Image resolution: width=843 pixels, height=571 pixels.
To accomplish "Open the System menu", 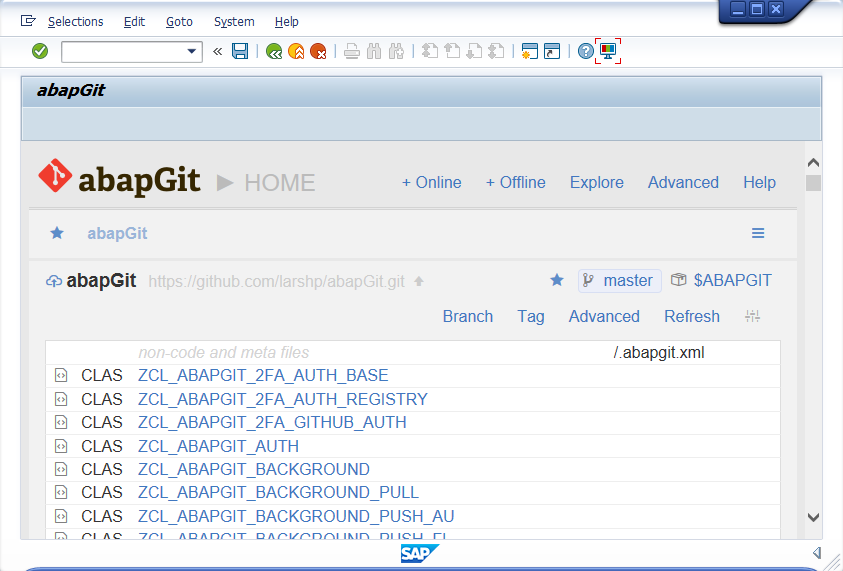I will pos(234,22).
